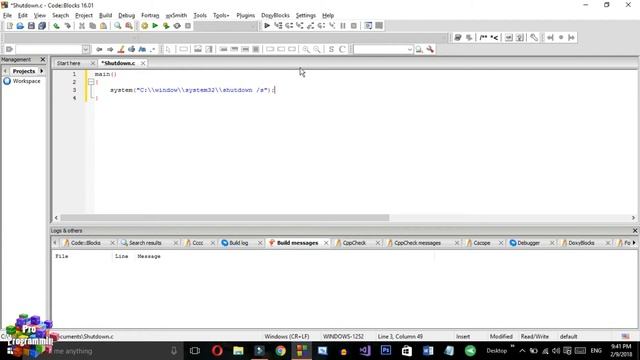The height and width of the screenshot is (360, 640).
Task: Show previous Management tab with left arrow
Action: point(5,71)
